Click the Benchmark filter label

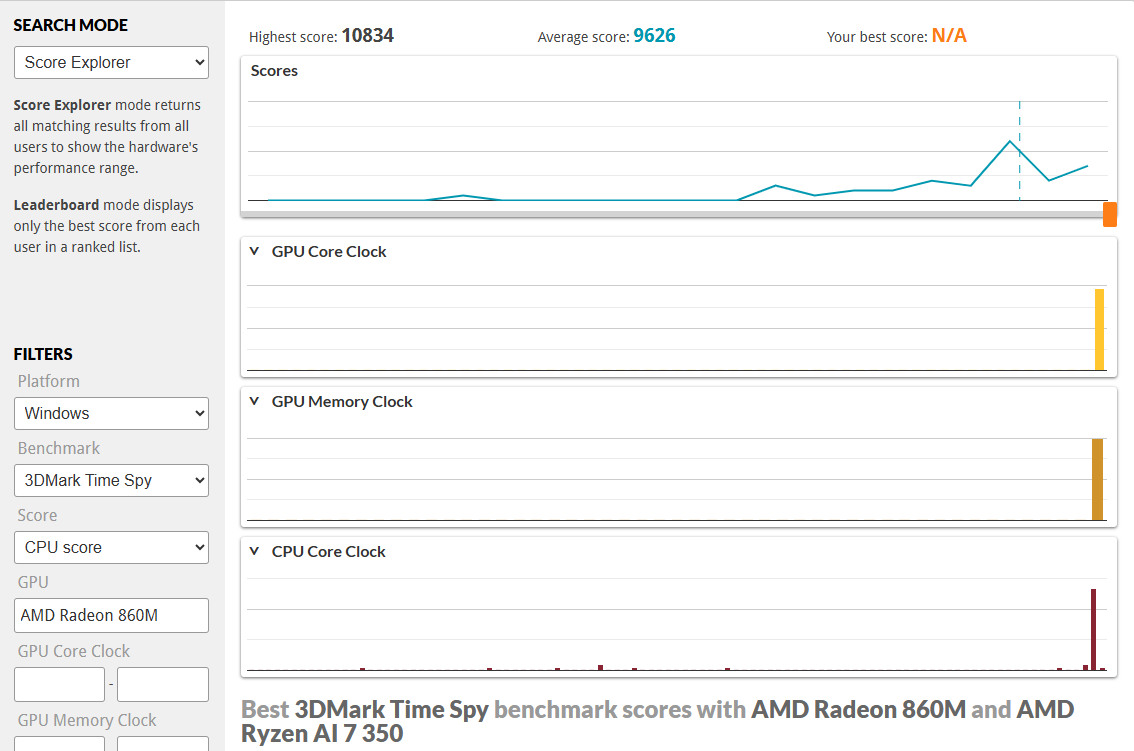(59, 449)
